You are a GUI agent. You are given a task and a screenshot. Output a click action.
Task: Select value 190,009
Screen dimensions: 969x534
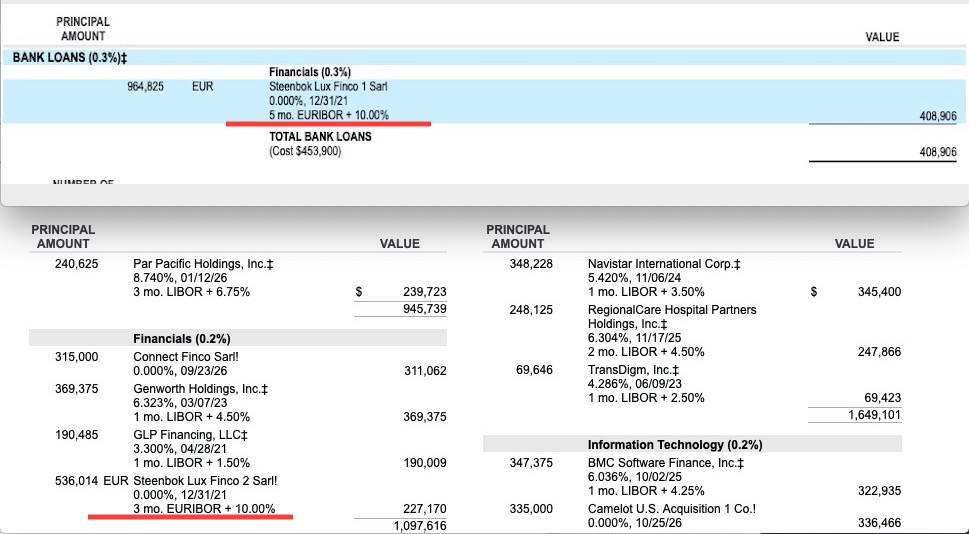(x=425, y=462)
